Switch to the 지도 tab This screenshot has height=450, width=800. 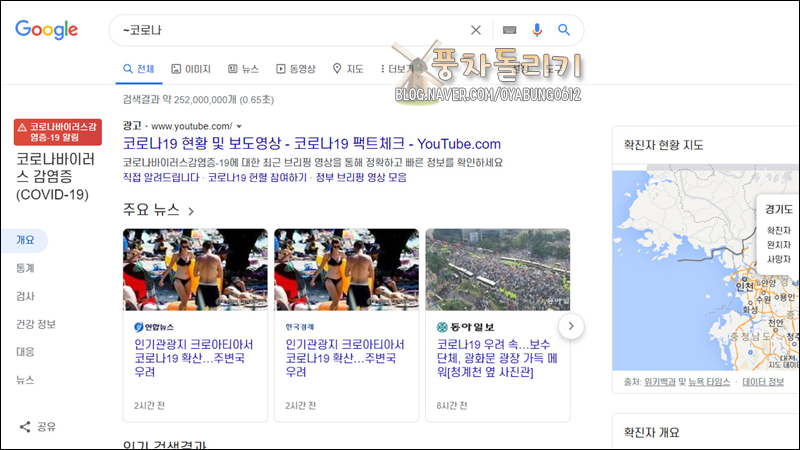coord(348,69)
